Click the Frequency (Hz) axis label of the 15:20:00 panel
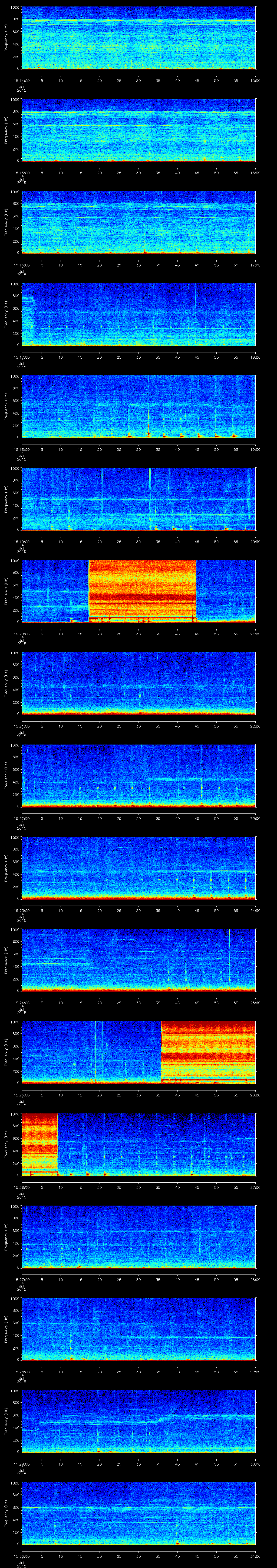The height and width of the screenshot is (1568, 277). coord(6,591)
